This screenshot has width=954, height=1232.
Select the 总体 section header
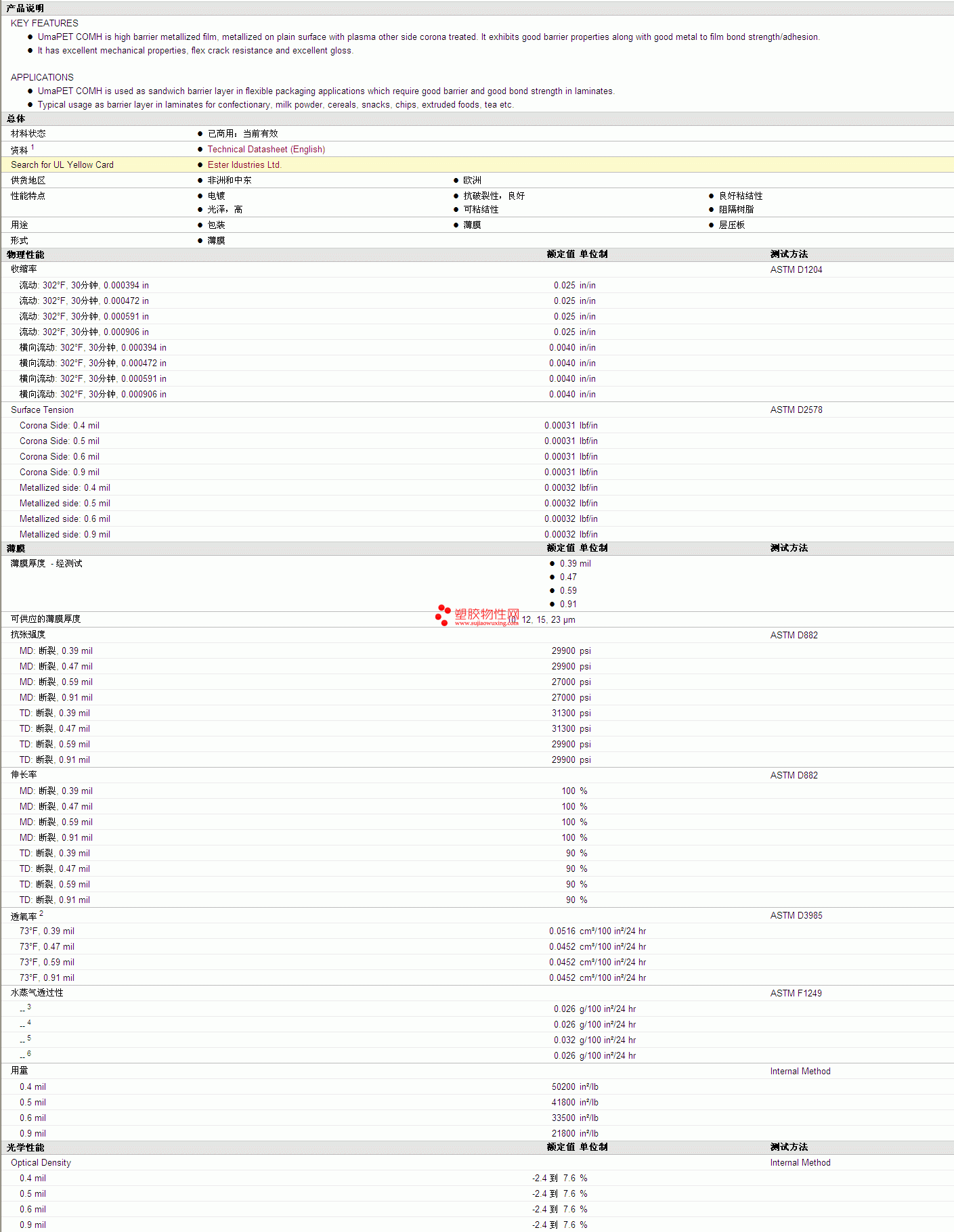pyautogui.click(x=16, y=118)
